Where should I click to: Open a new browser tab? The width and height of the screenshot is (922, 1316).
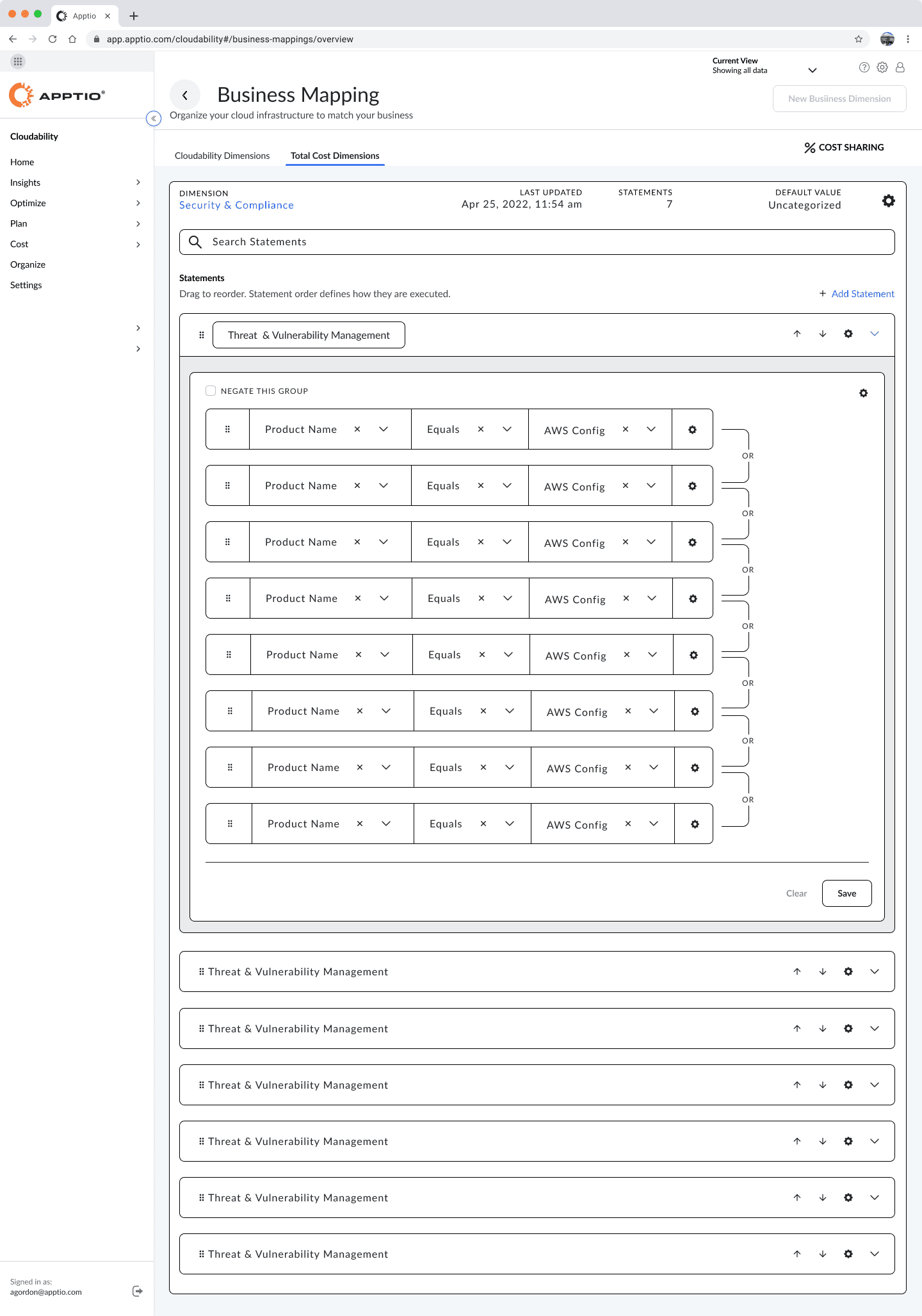pyautogui.click(x=134, y=16)
